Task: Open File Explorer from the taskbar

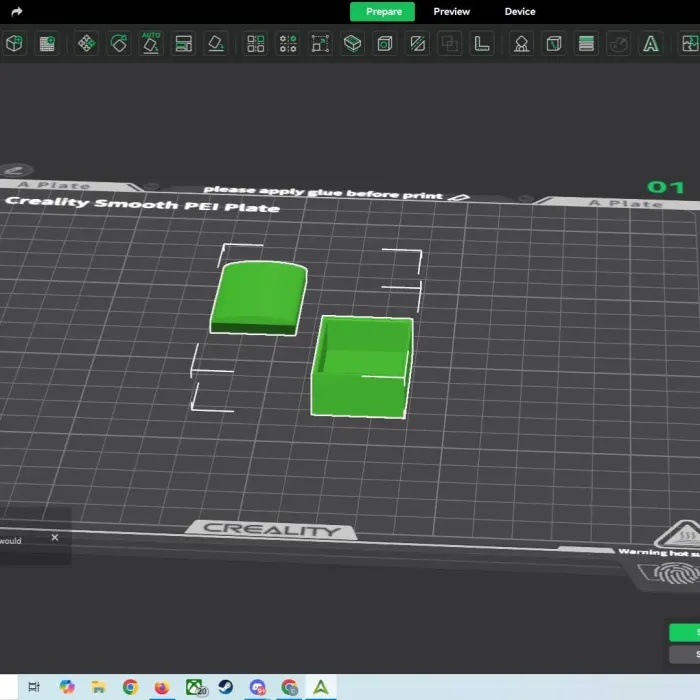Action: coord(99,687)
